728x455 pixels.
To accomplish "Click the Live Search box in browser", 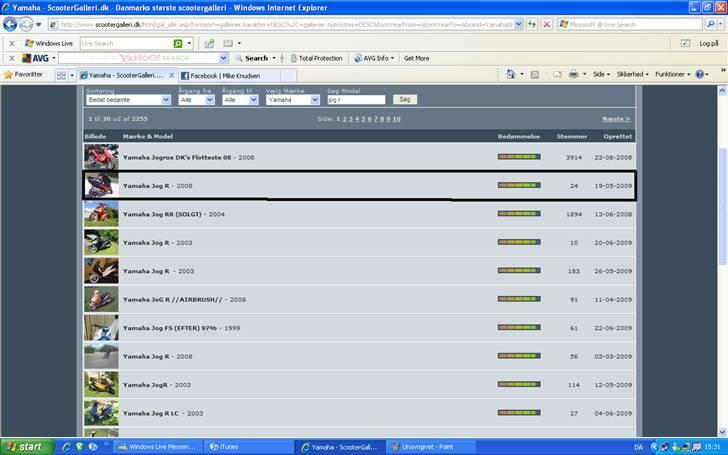I will click(x=631, y=24).
